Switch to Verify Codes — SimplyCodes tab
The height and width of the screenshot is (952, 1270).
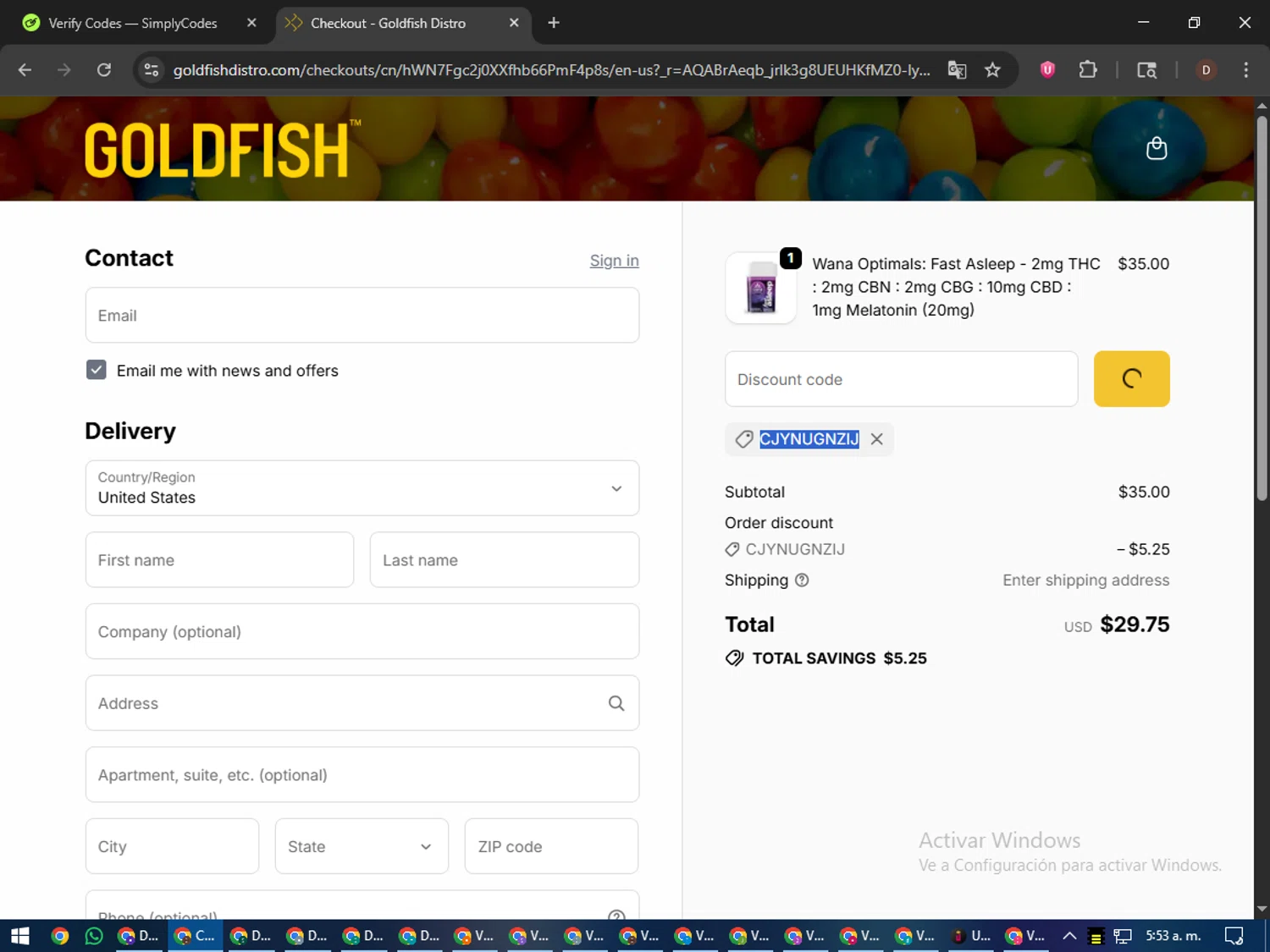[131, 23]
